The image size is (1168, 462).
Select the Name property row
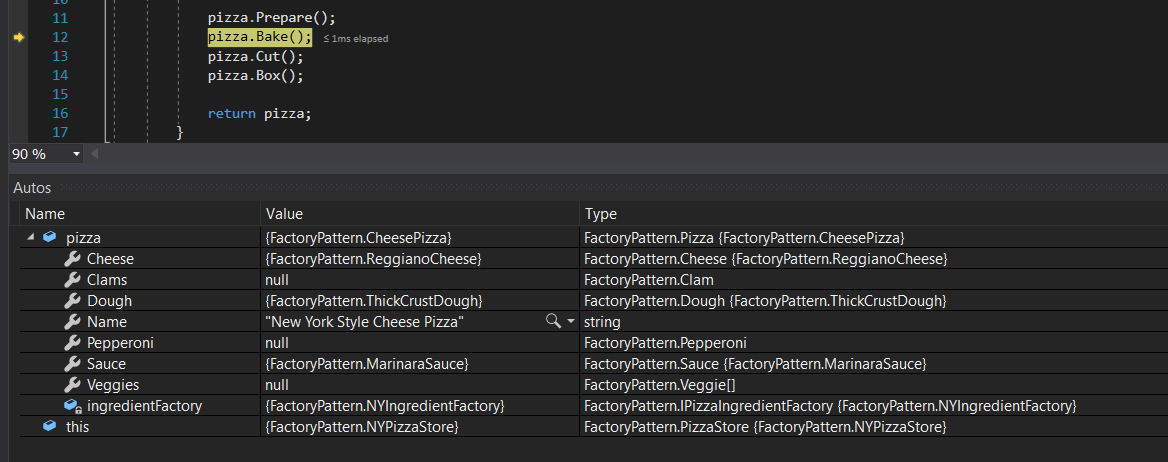[x=594, y=321]
